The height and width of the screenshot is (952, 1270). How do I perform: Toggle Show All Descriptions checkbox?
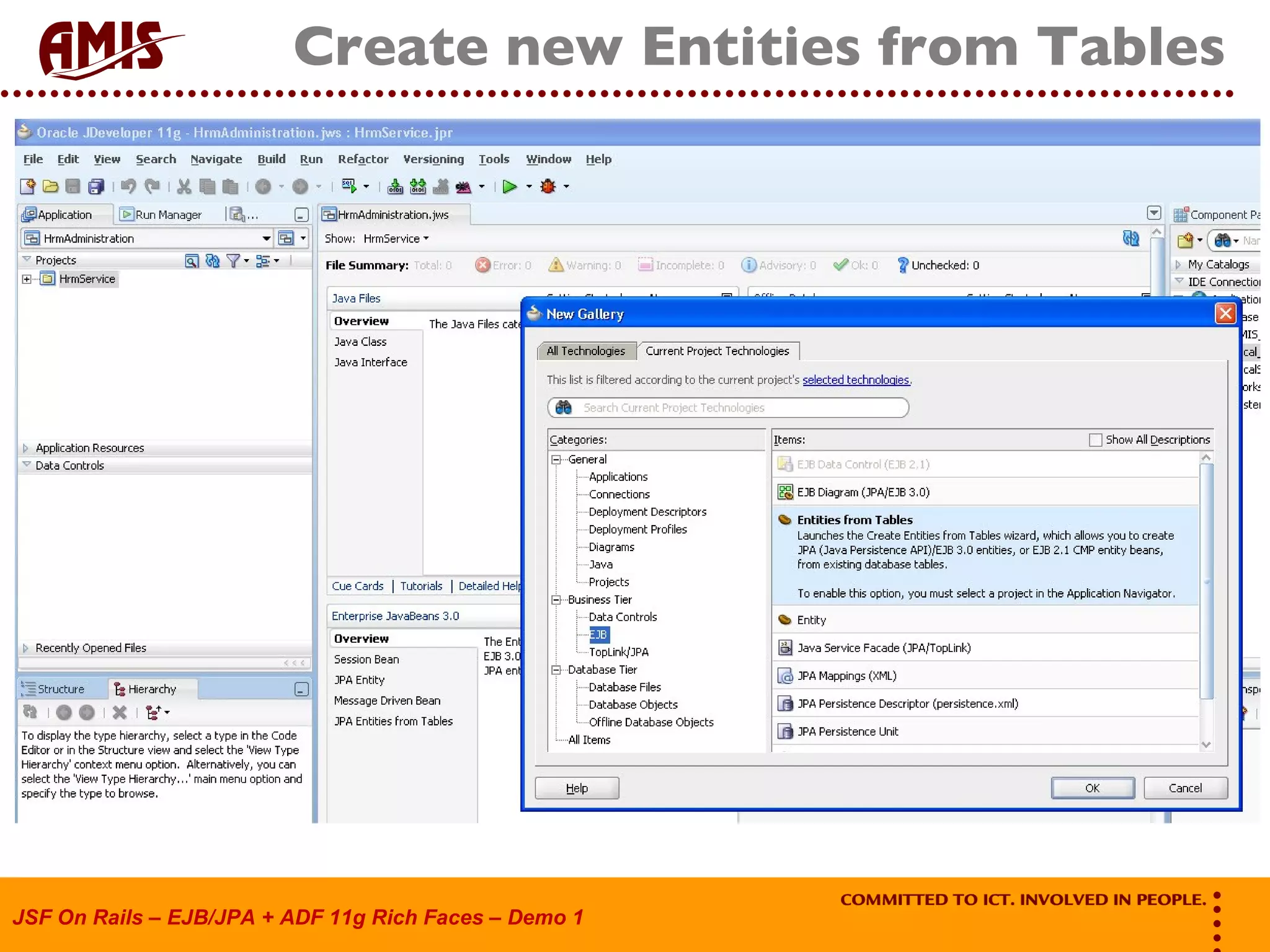click(1095, 440)
